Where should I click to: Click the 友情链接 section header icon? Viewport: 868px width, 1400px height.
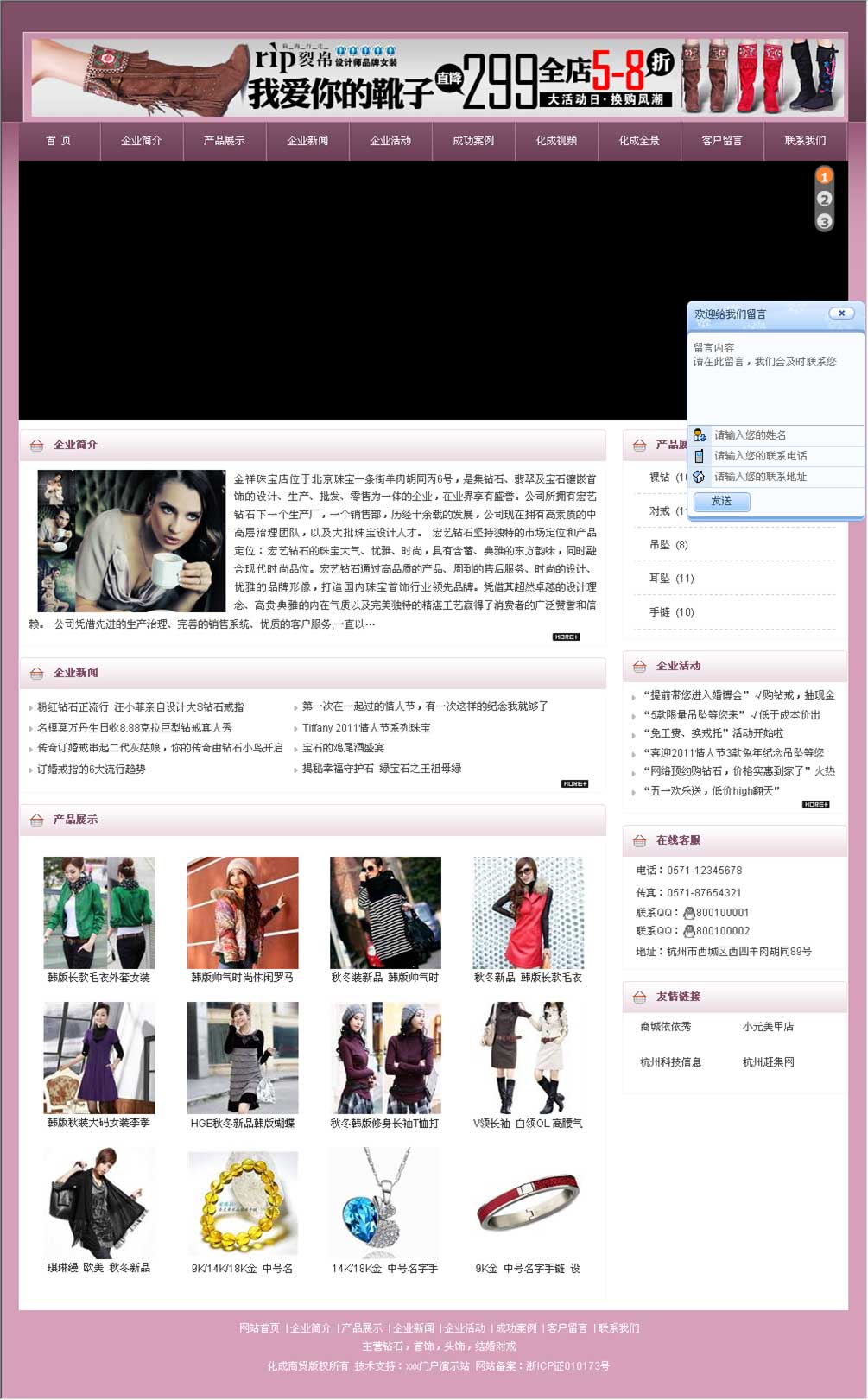(639, 998)
